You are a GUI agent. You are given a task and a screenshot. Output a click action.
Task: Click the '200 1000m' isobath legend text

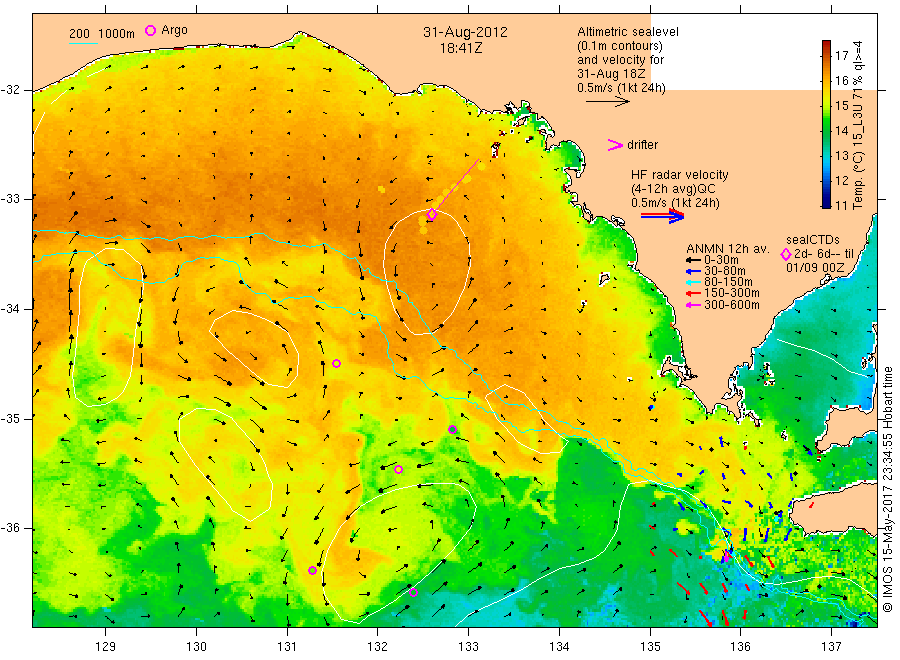(102, 34)
